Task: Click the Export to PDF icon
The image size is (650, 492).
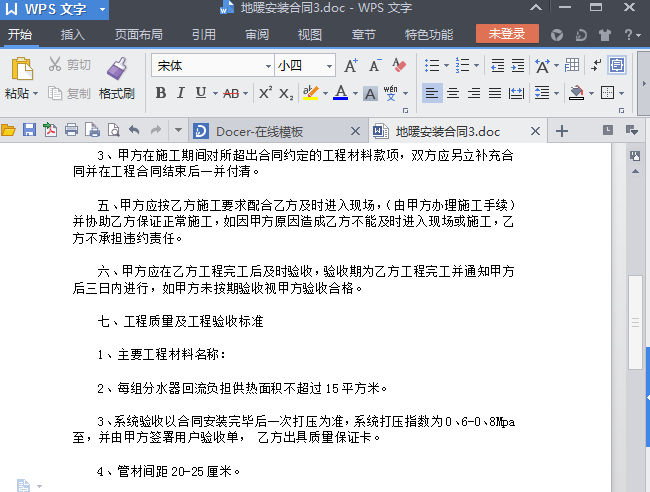Action: tap(50, 130)
